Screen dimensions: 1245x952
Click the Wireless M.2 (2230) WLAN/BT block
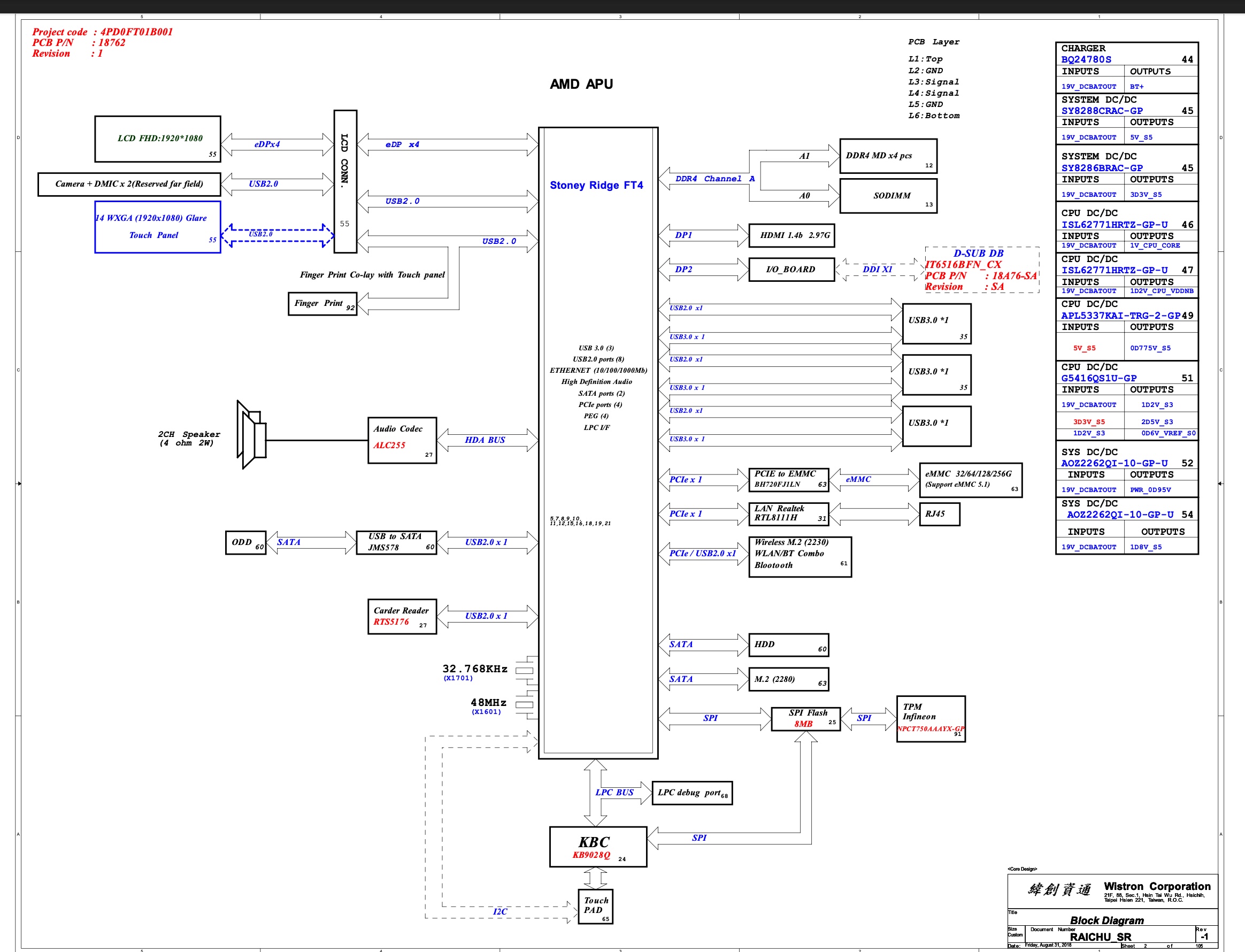800,557
